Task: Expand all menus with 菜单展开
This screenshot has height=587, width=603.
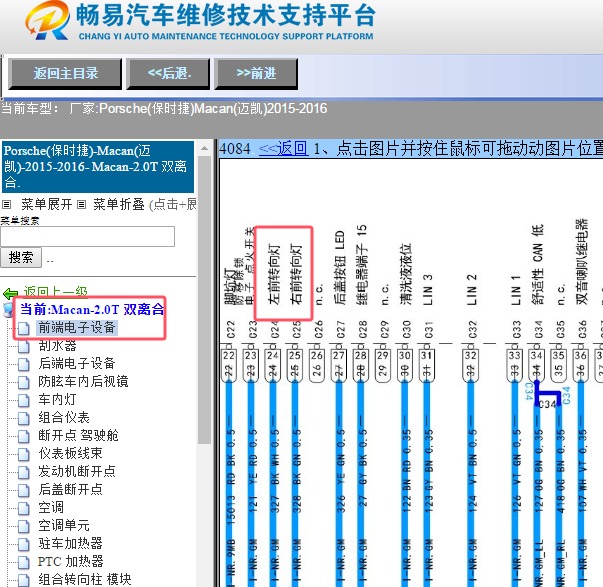Action: click(x=47, y=204)
